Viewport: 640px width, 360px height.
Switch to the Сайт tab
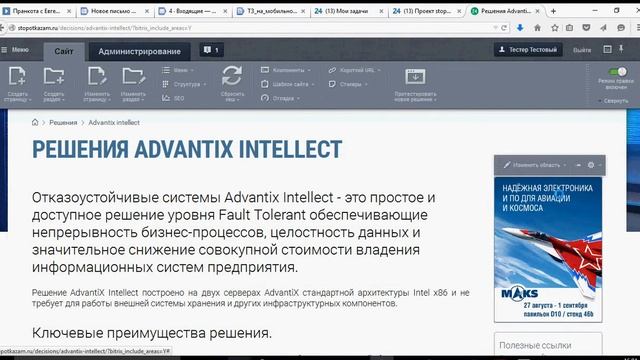coord(64,51)
